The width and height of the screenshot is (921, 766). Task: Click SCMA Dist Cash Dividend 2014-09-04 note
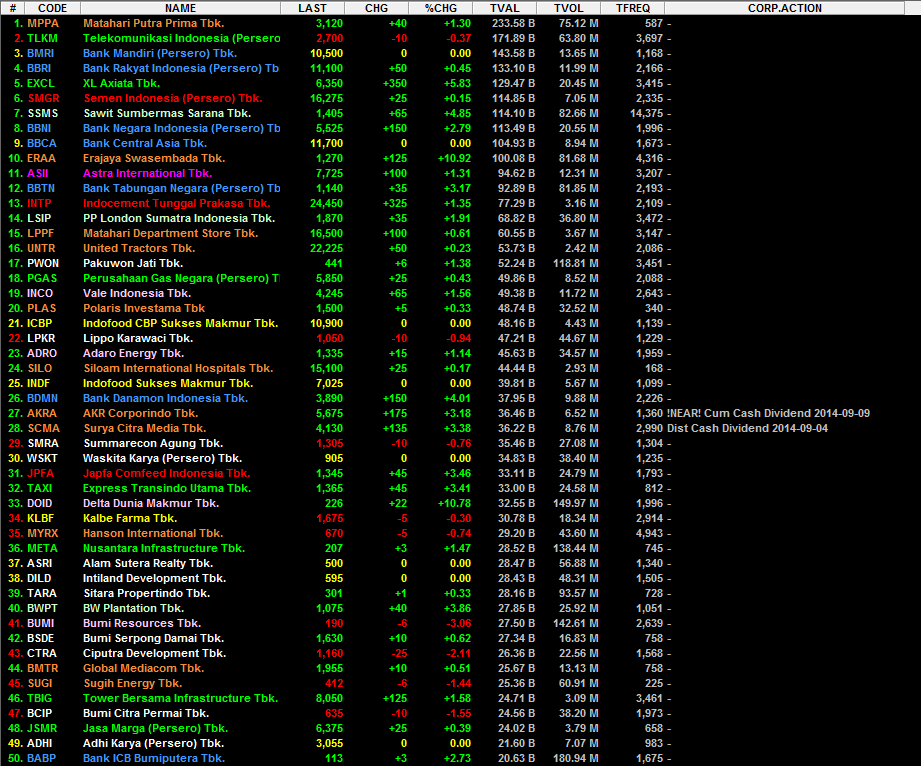(x=748, y=428)
